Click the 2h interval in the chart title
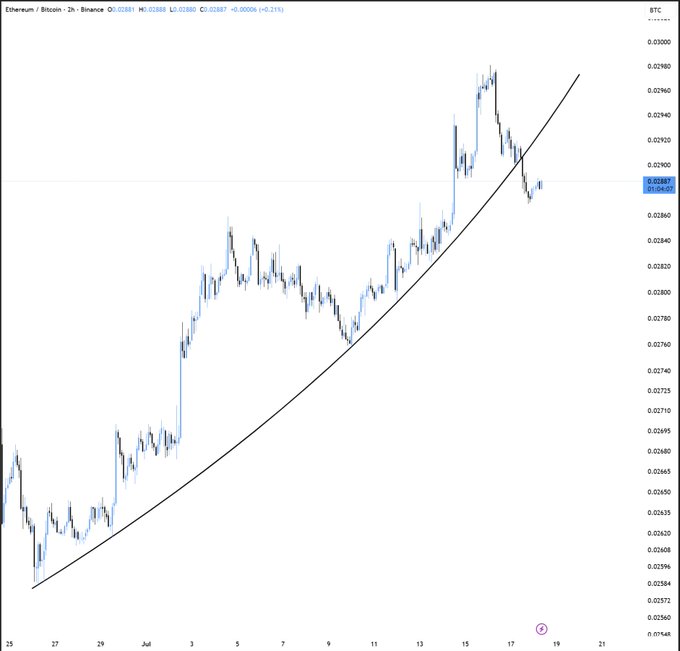 (71, 9)
